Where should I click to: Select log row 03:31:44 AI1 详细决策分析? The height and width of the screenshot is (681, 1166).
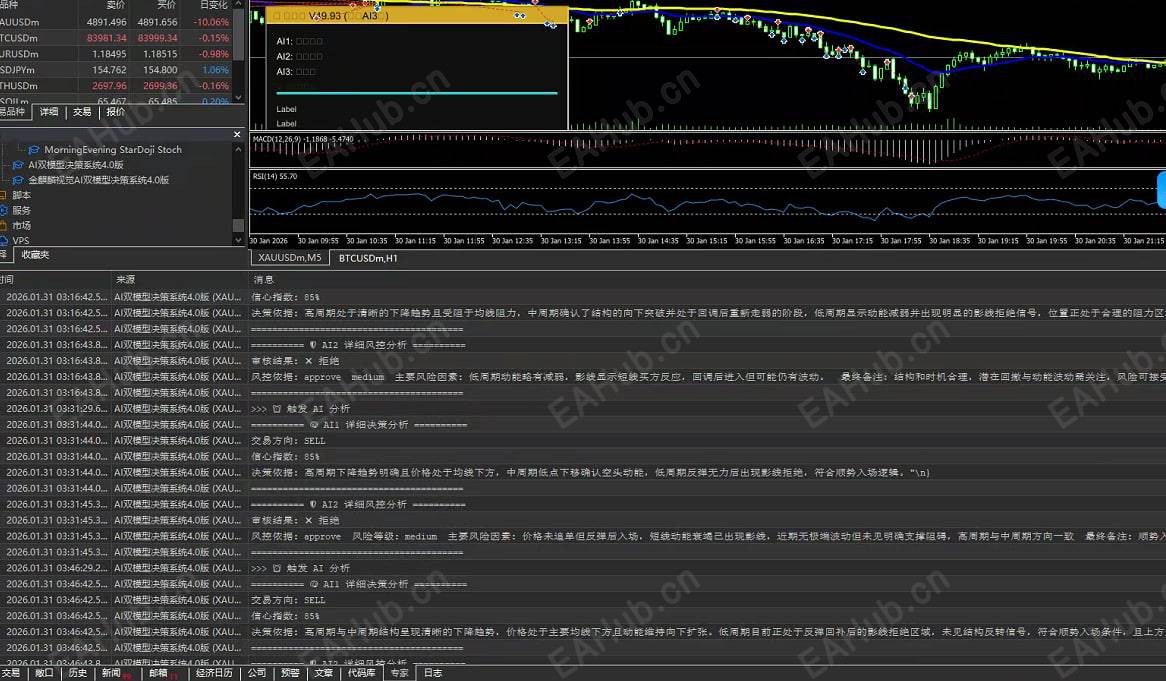coord(583,425)
